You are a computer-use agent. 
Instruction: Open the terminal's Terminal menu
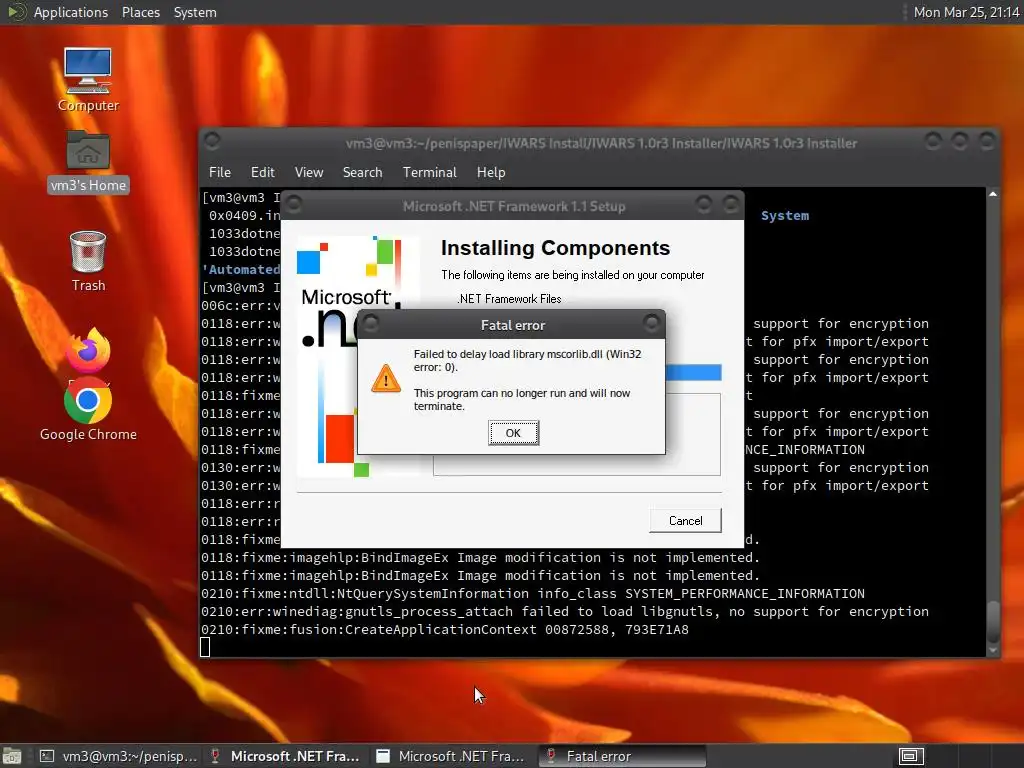pos(430,172)
